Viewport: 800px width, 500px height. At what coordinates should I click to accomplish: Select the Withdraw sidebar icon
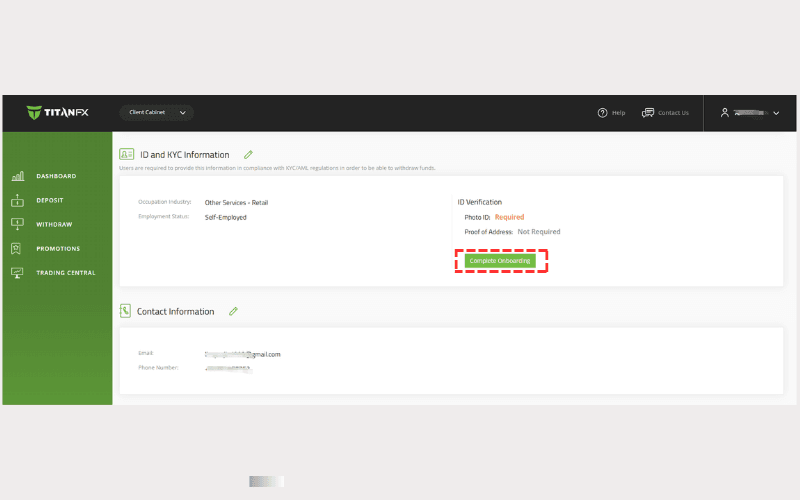pos(17,224)
